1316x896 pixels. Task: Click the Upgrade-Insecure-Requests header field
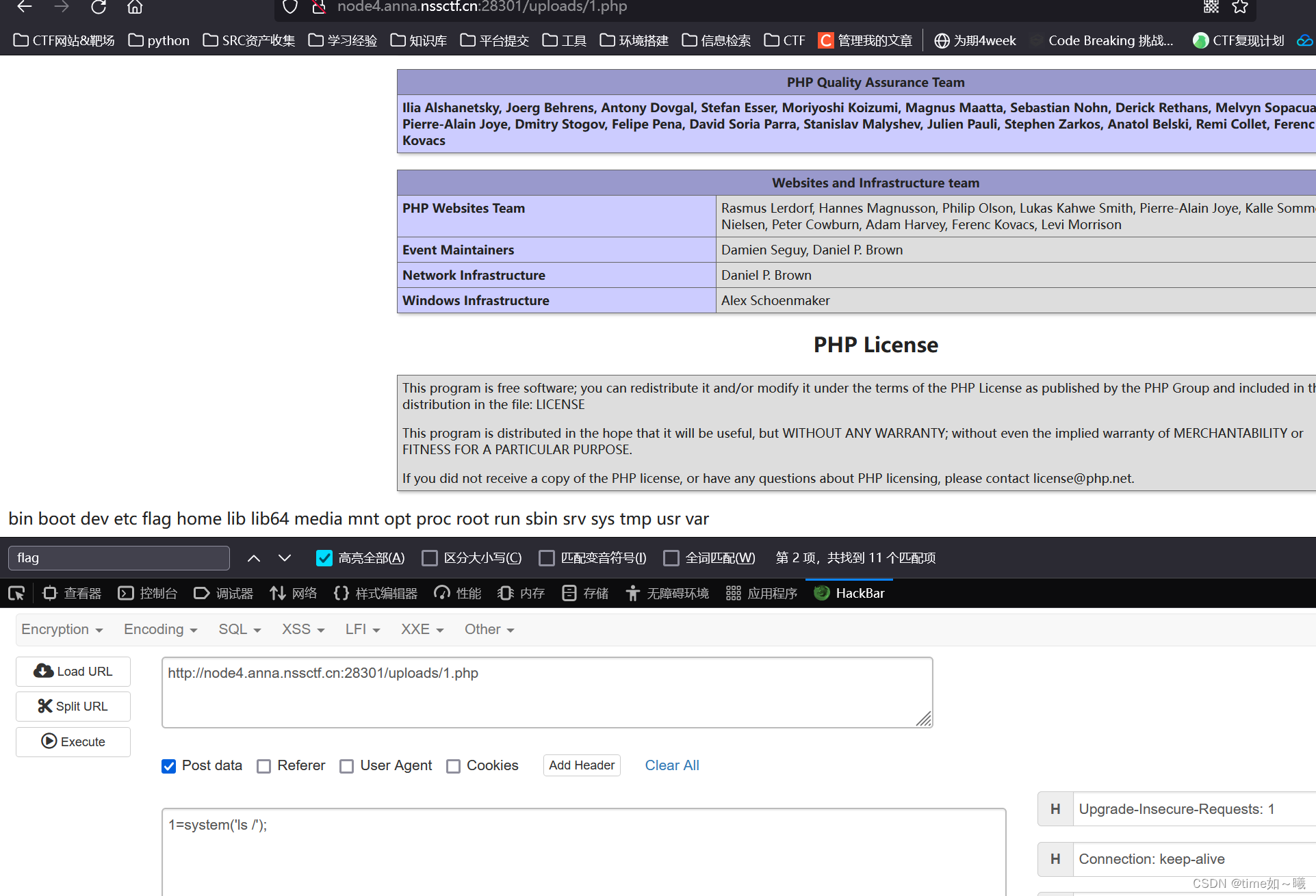pyautogui.click(x=1194, y=809)
